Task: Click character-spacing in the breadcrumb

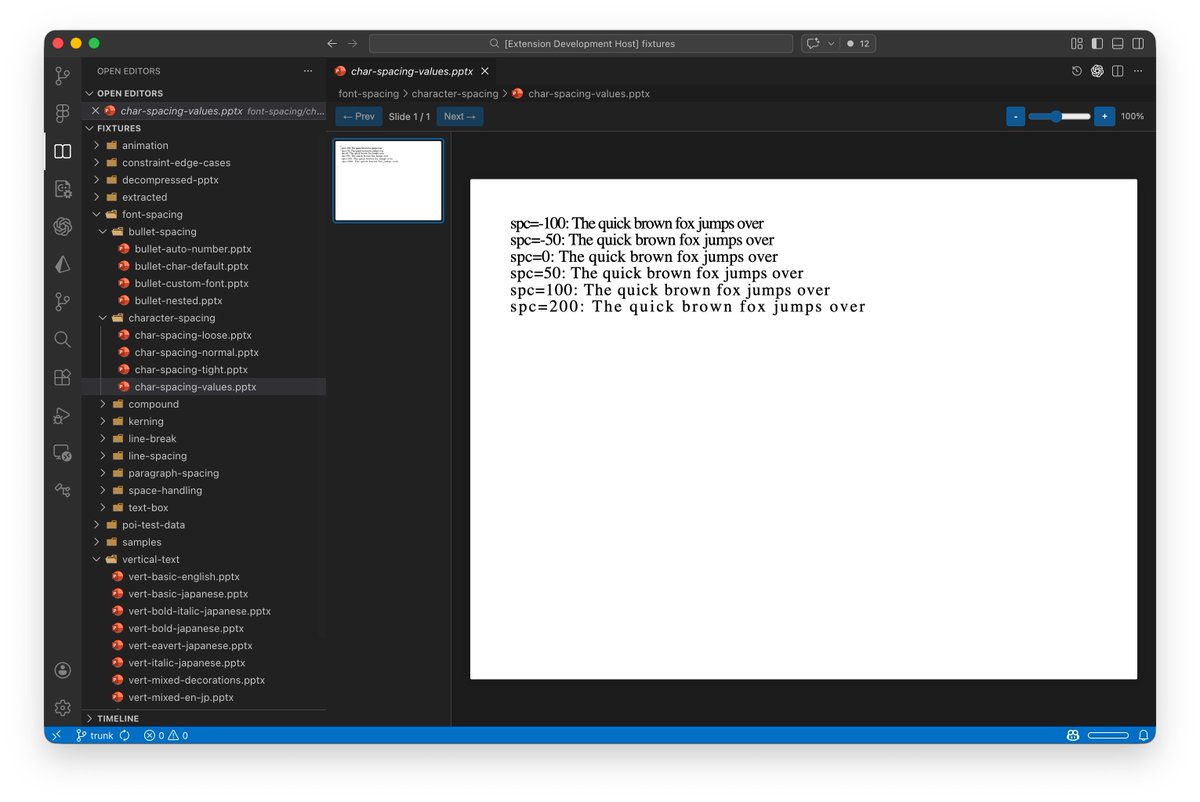Action: click(x=455, y=94)
